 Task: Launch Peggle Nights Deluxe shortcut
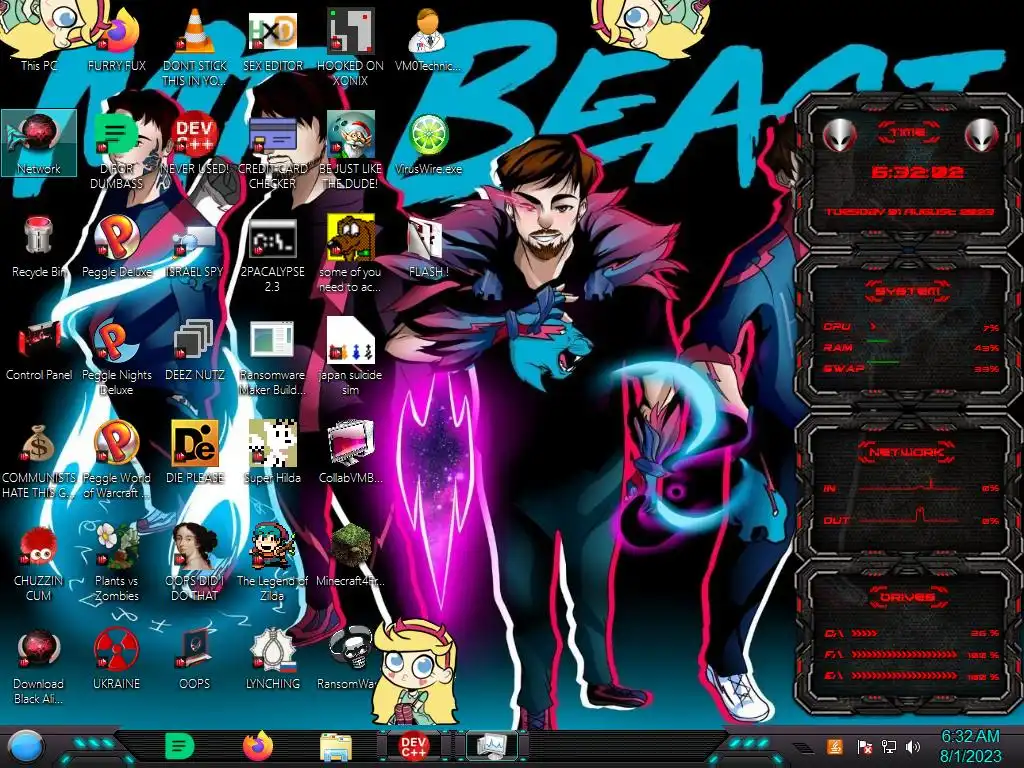tap(116, 357)
